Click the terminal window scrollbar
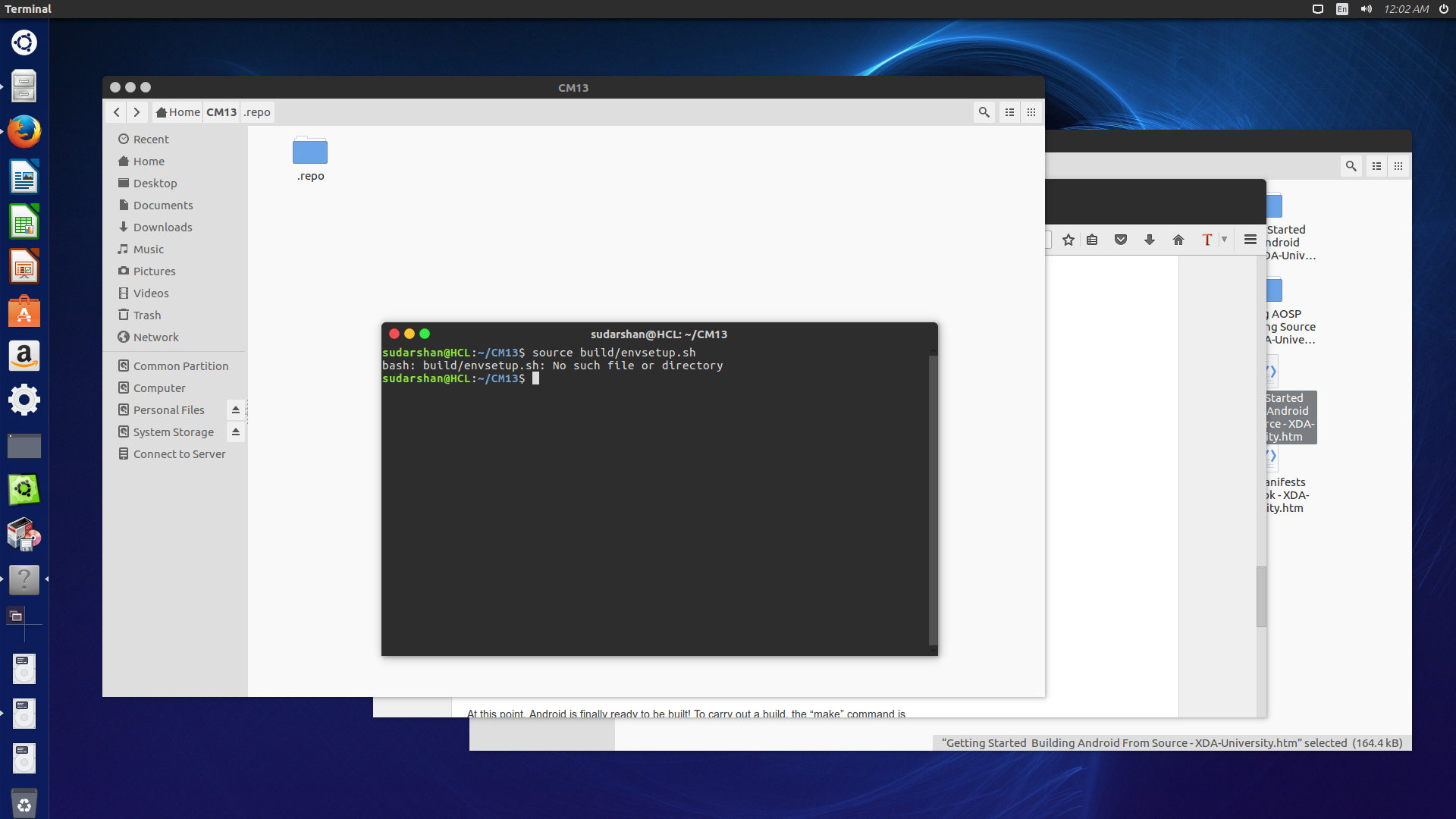Screen dimensions: 1456x819 (x=933, y=500)
